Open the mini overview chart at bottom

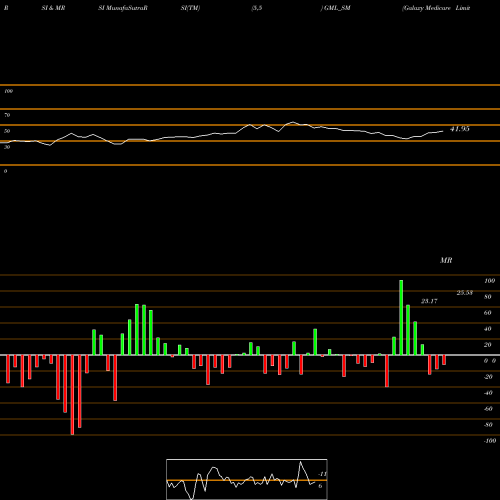pos(247,479)
